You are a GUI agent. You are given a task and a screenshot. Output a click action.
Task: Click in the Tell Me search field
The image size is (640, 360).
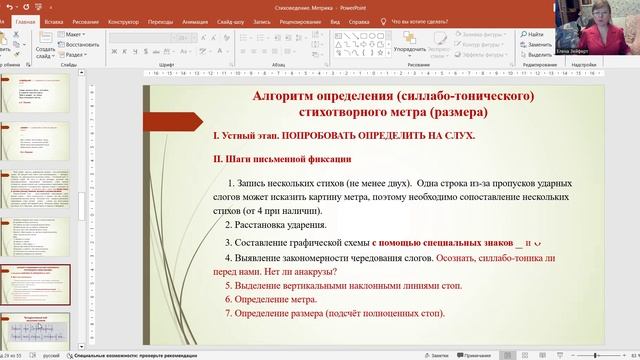click(420, 22)
